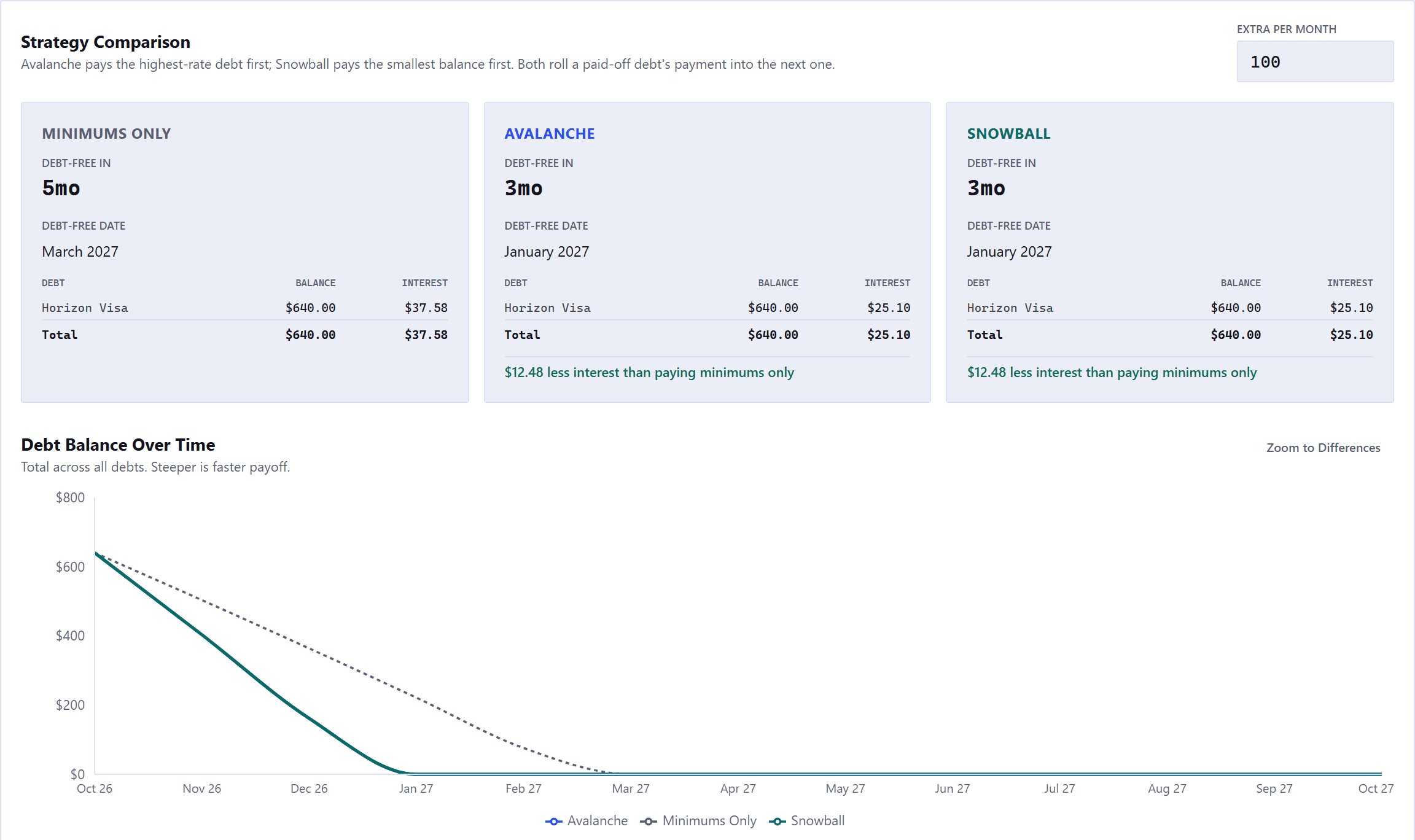Click the Debt Balance Over Time heading
Screen dimensions: 1415x840
[x=118, y=445]
